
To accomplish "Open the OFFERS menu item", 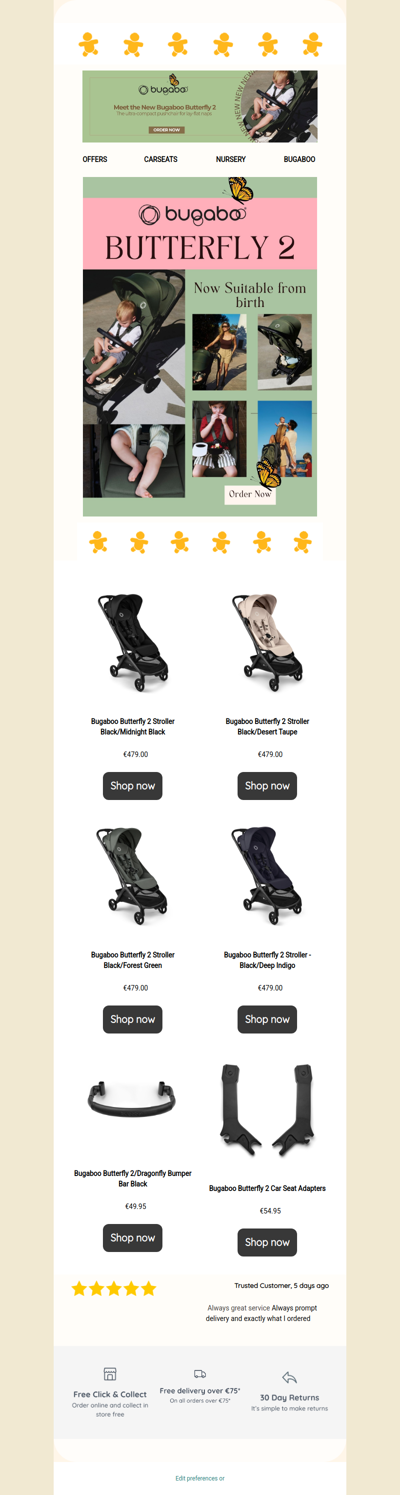I will tap(95, 159).
